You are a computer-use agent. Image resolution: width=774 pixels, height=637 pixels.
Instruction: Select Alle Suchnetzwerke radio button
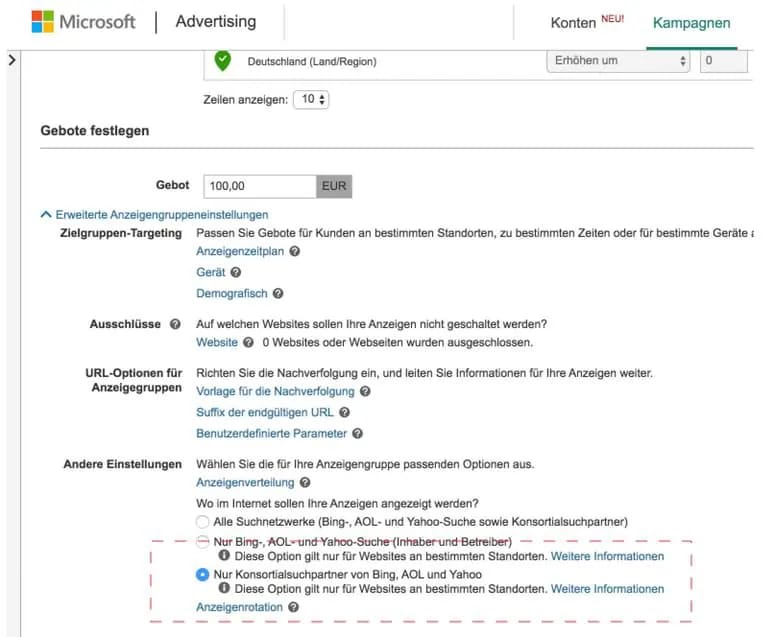[202, 521]
